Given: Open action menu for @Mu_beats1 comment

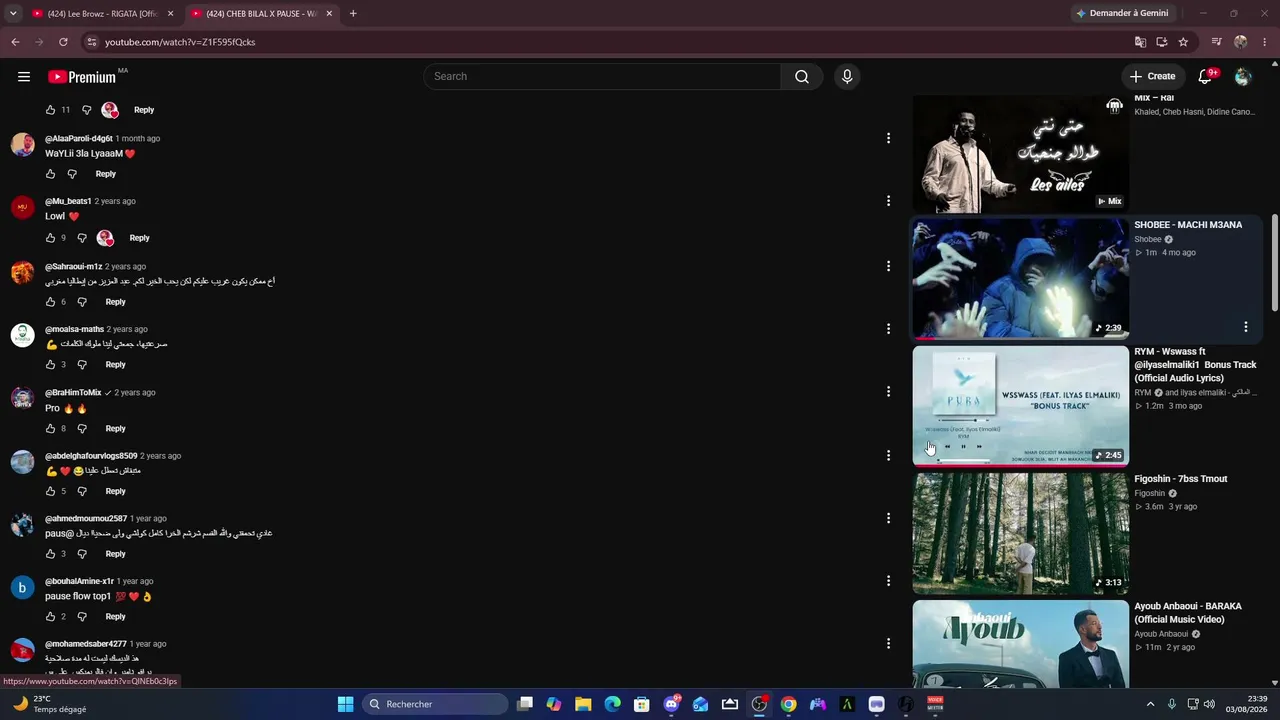Looking at the screenshot, I should [x=888, y=201].
